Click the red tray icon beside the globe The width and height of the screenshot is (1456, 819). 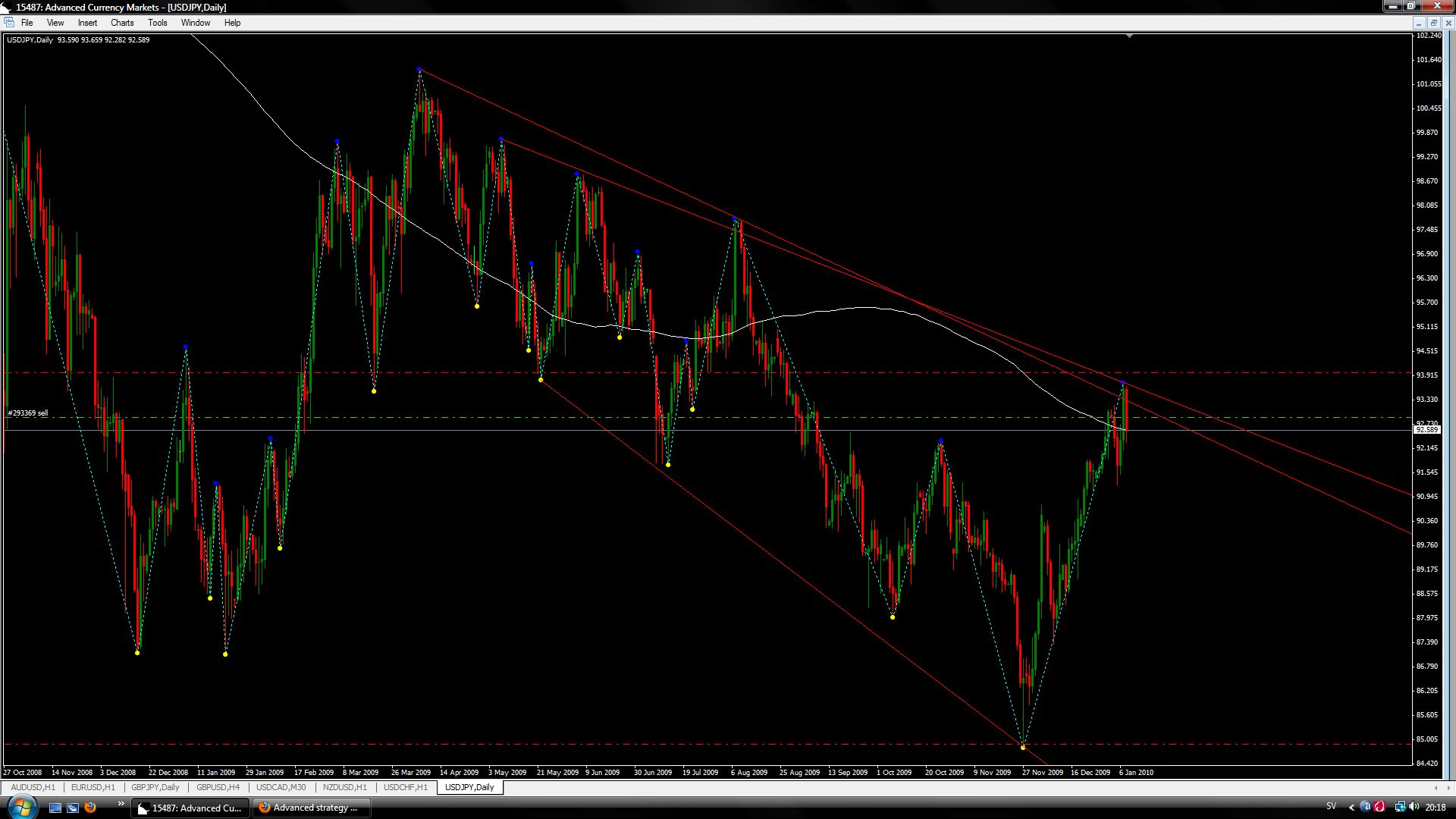(1379, 807)
